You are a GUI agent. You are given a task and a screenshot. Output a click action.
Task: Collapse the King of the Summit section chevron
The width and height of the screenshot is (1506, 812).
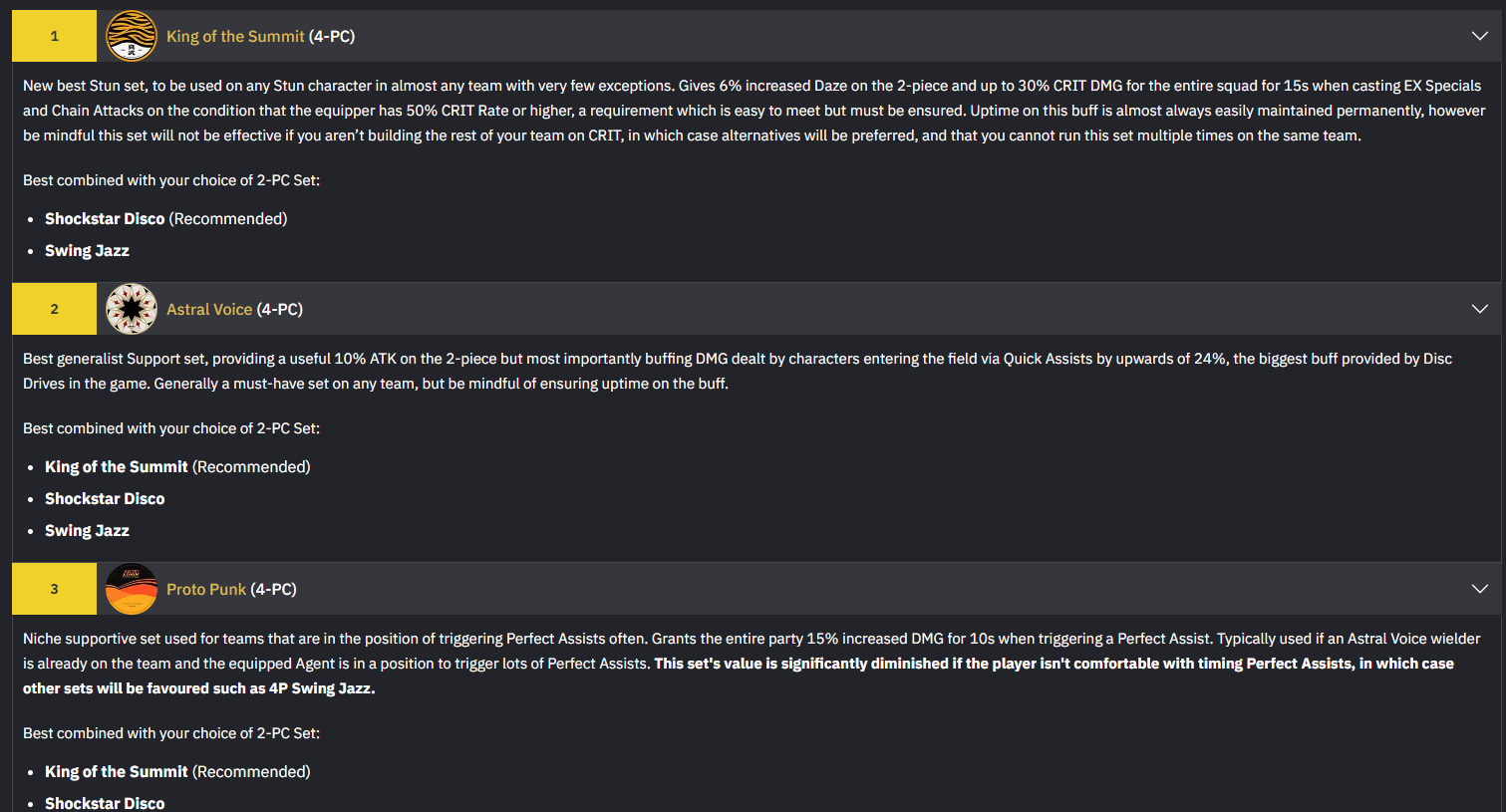click(x=1480, y=36)
